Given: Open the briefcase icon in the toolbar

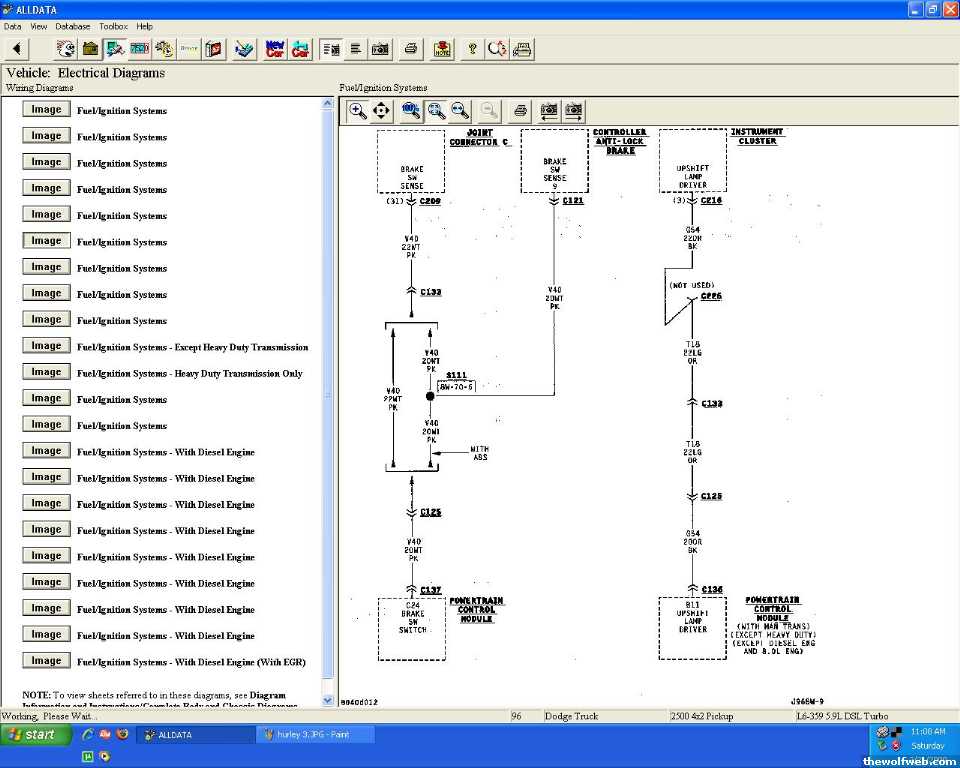Looking at the screenshot, I should pos(91,48).
